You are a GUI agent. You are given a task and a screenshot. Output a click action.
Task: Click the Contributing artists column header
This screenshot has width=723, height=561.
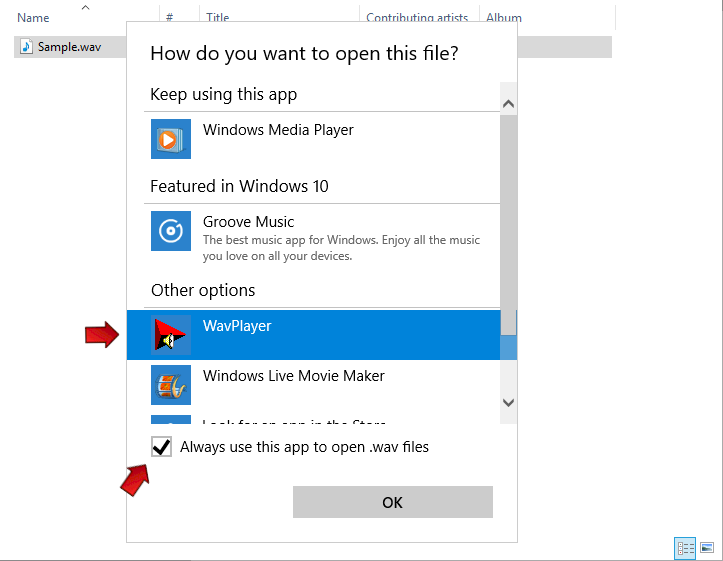pos(417,18)
